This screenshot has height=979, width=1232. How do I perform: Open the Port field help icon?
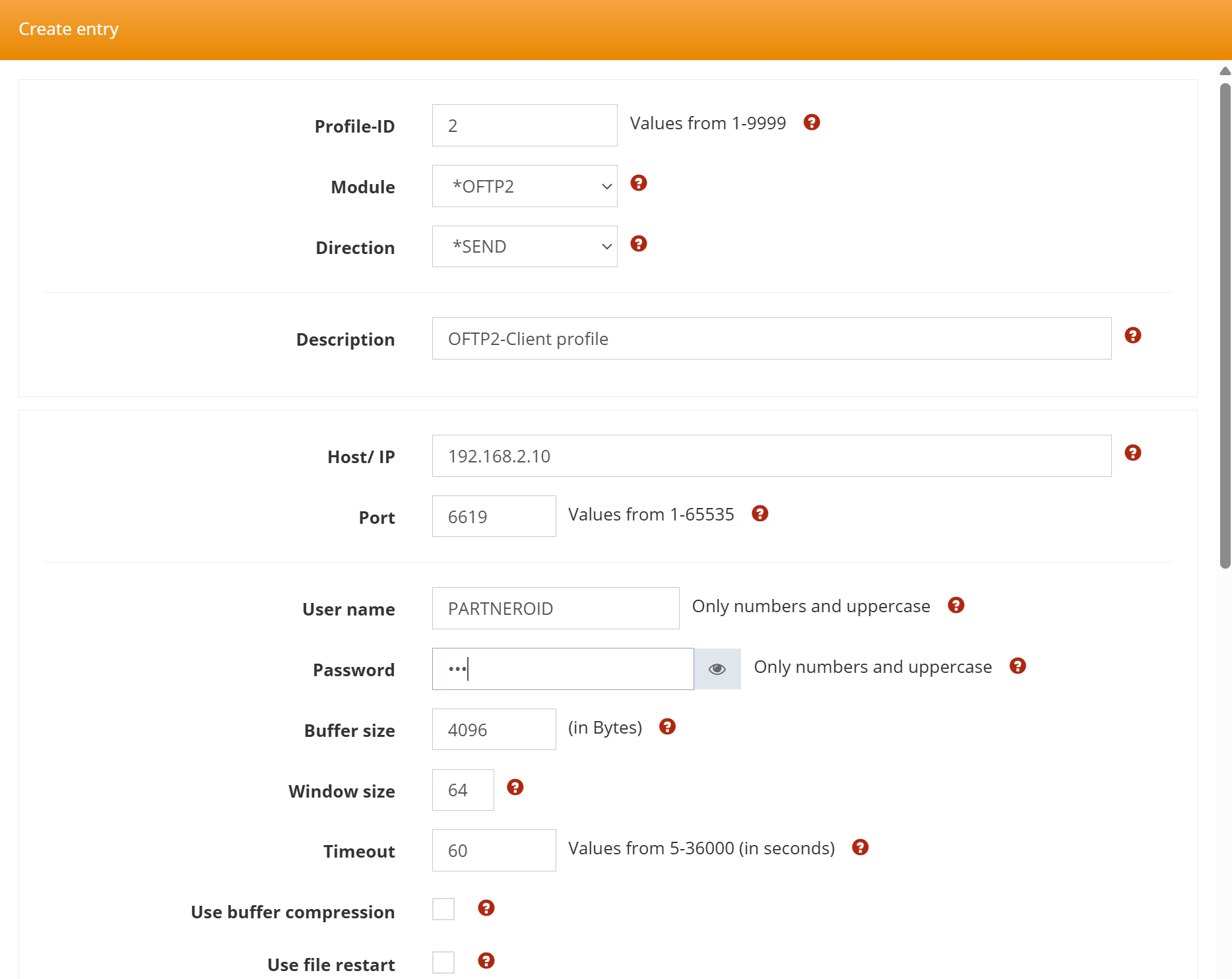(x=760, y=514)
